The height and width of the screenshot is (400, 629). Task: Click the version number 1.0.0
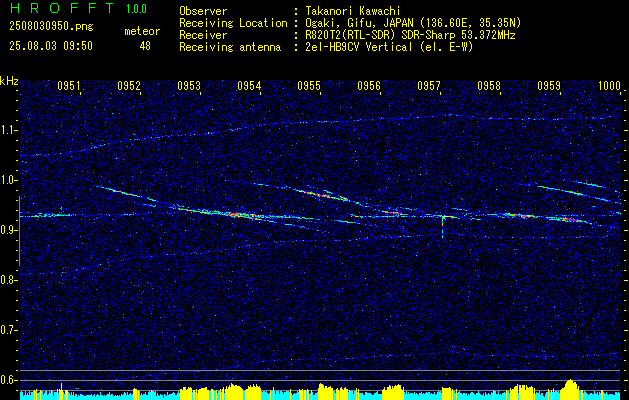coord(136,8)
